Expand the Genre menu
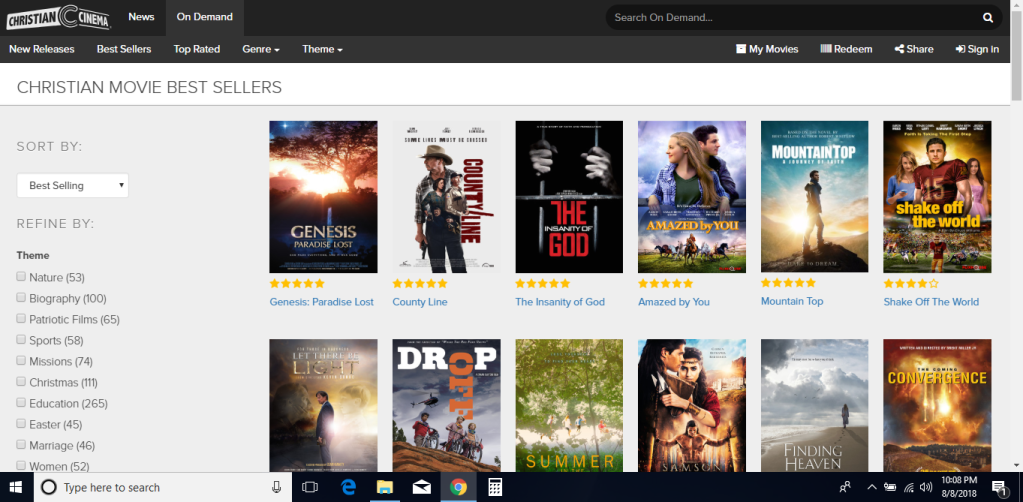 click(260, 49)
